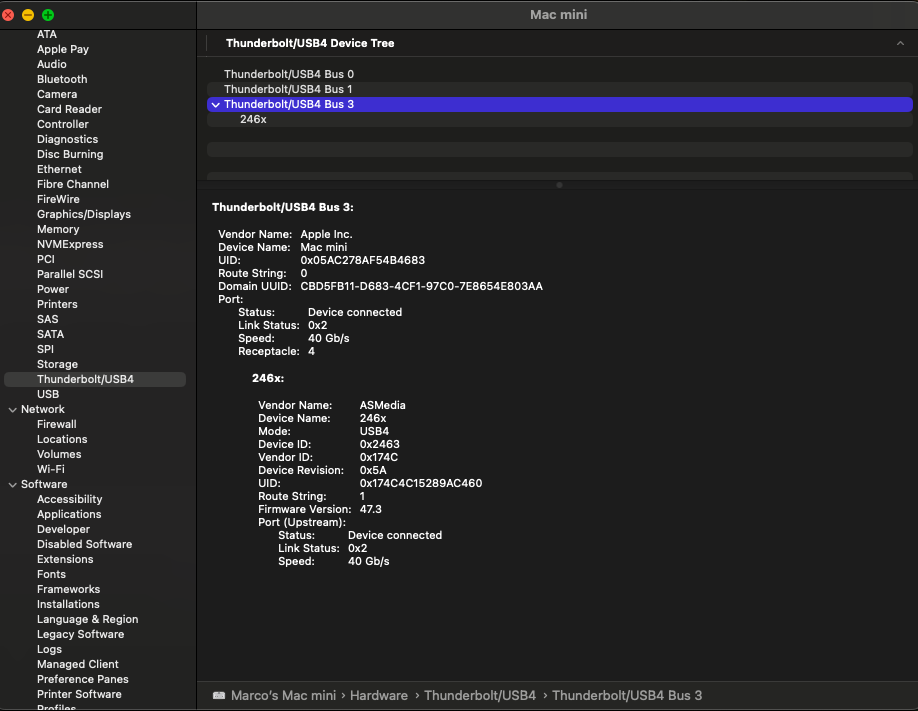Open Wi-Fi under Network
Screen dimensions: 918x711
pos(50,469)
